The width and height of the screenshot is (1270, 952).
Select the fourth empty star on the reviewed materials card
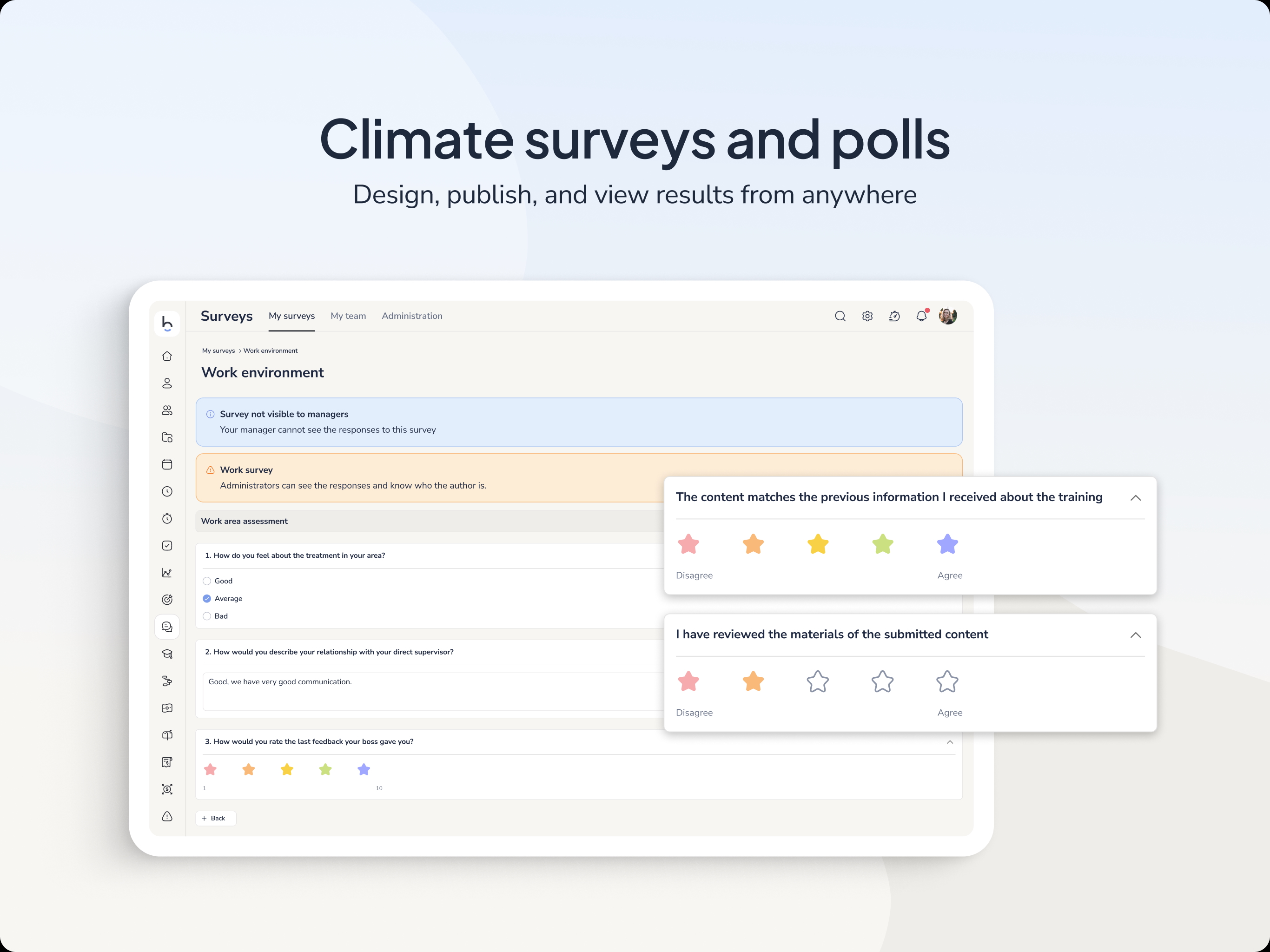[x=882, y=681]
